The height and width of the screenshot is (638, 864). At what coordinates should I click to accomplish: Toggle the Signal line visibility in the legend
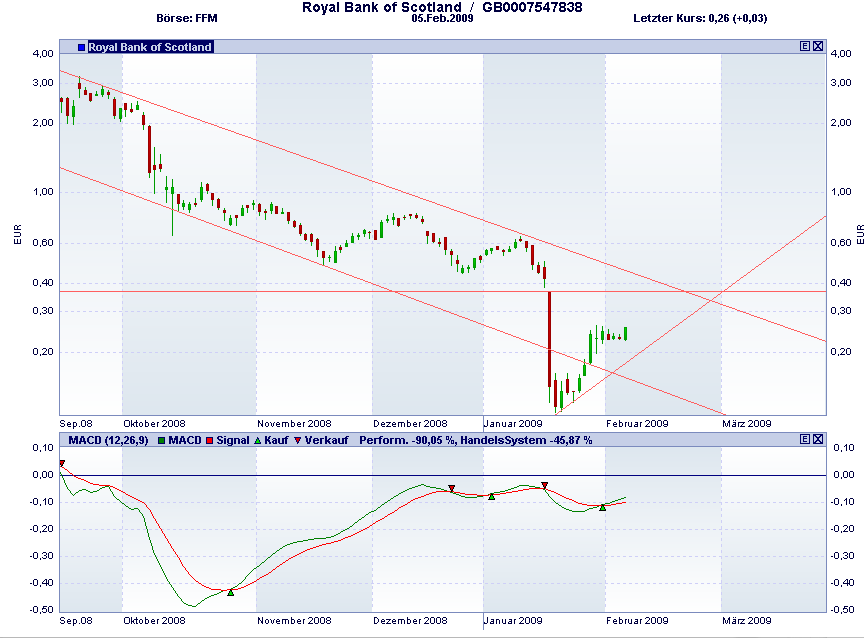tap(209, 442)
